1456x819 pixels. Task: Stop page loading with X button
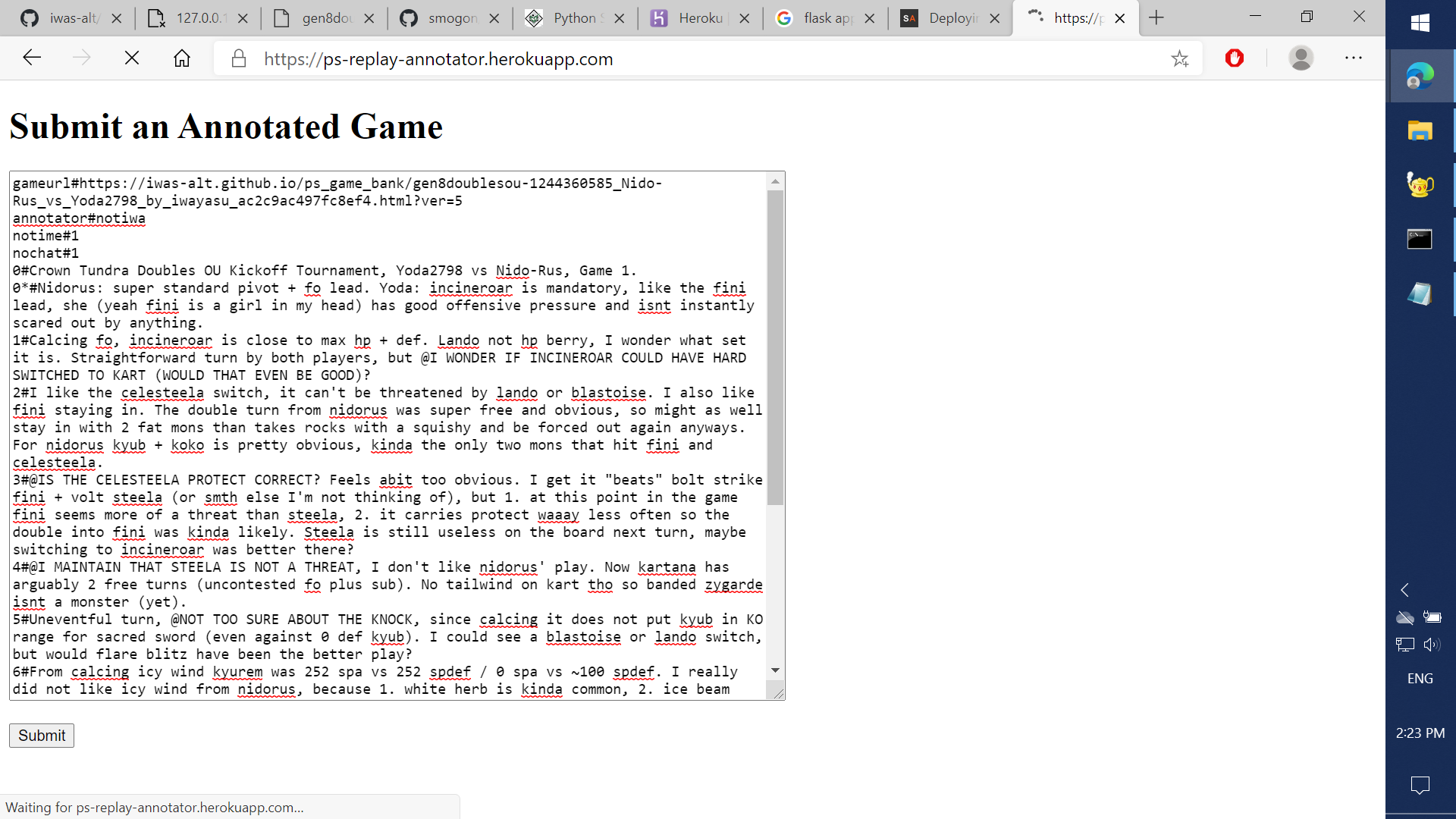tap(131, 58)
